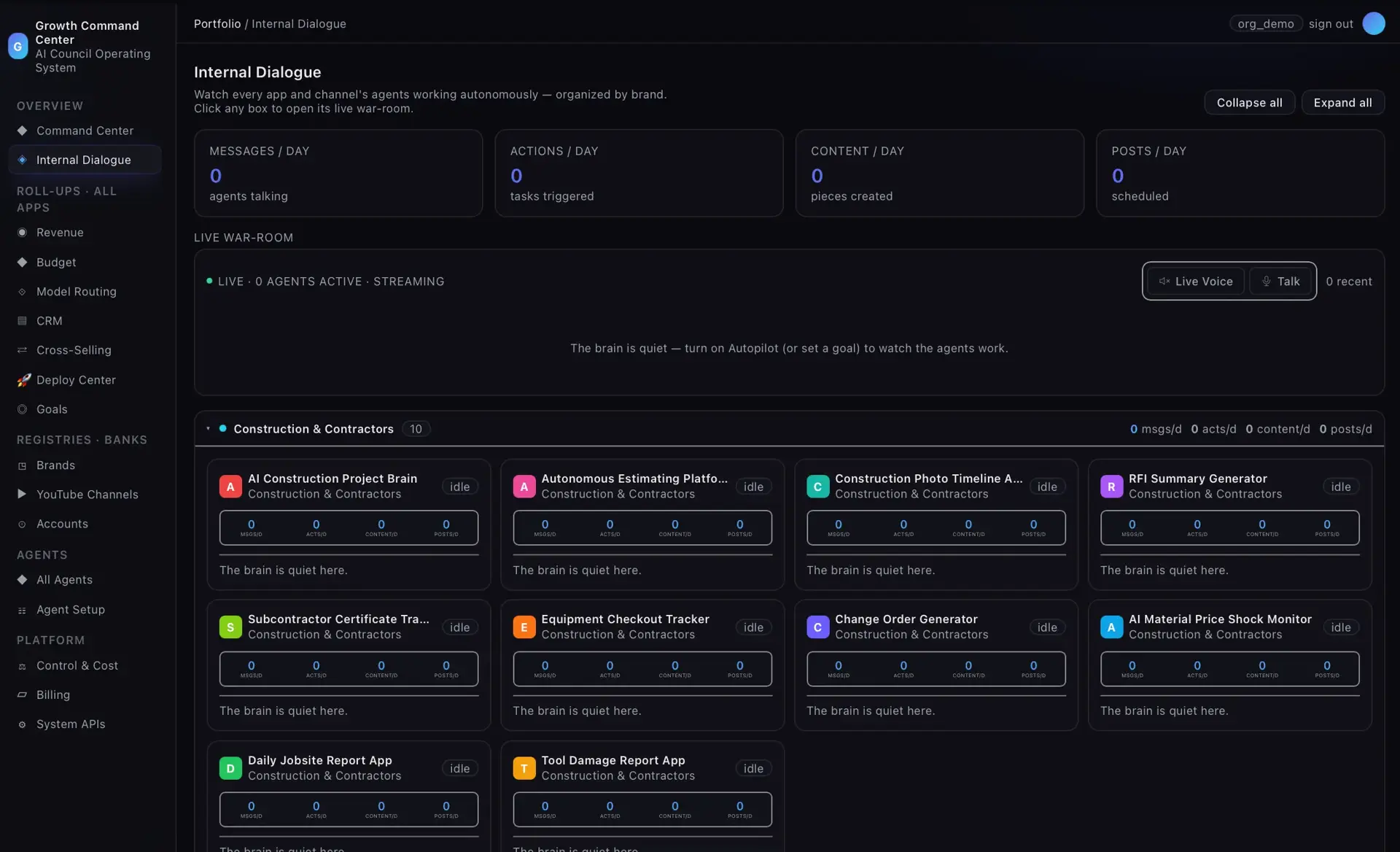Click the CRM sidebar icon
The width and height of the screenshot is (1400, 852).
point(22,321)
